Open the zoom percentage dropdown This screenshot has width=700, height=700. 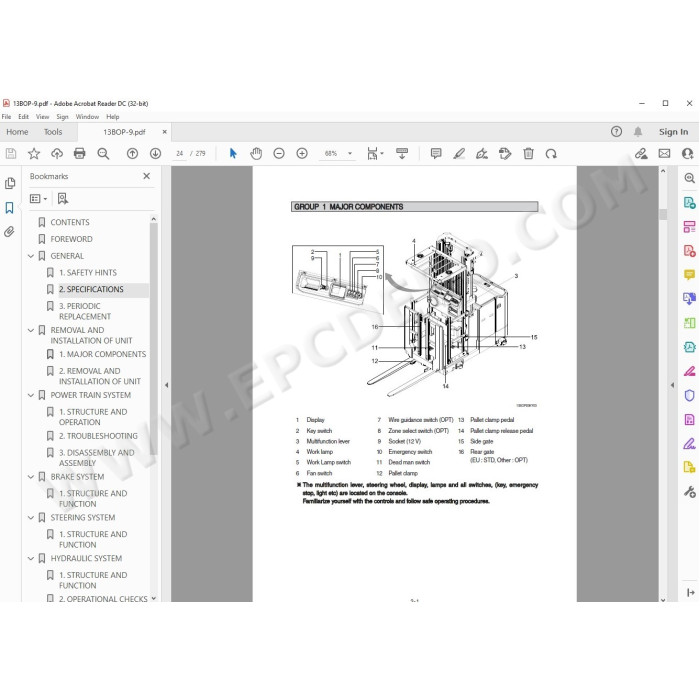350,154
